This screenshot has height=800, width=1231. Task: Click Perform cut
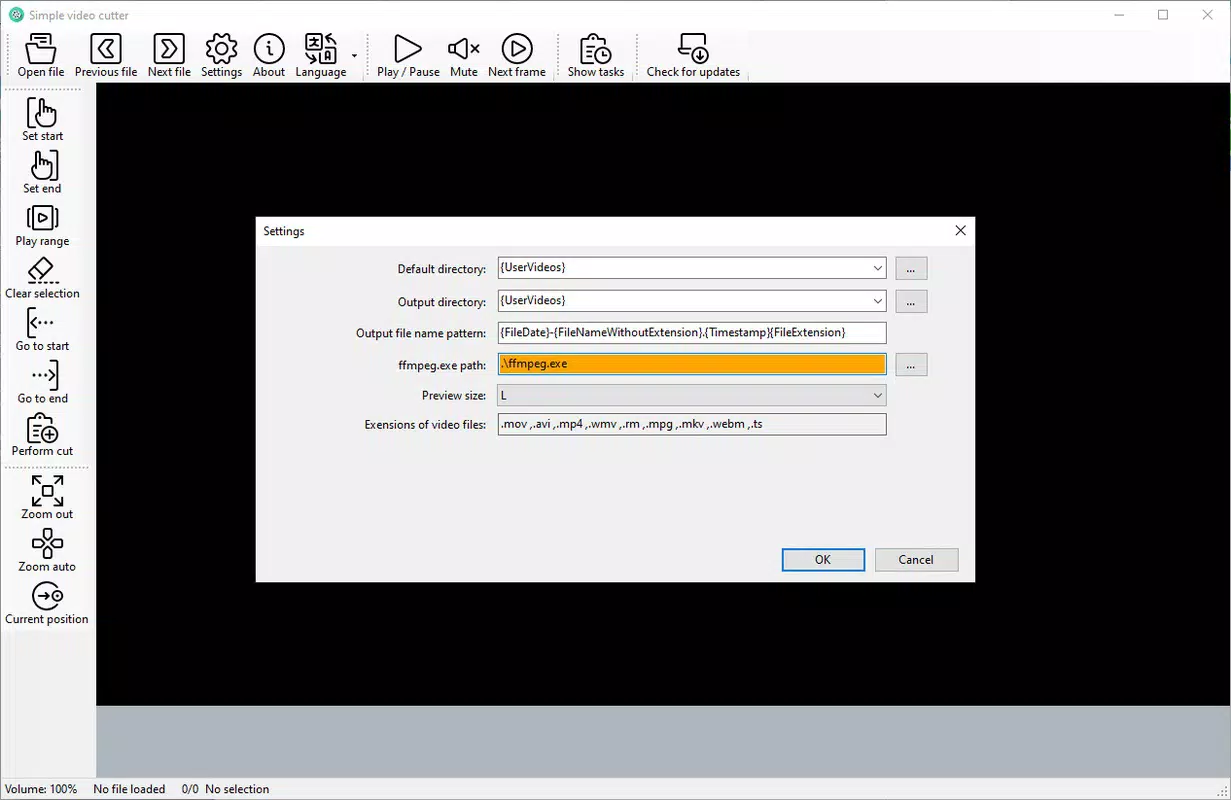(x=43, y=435)
